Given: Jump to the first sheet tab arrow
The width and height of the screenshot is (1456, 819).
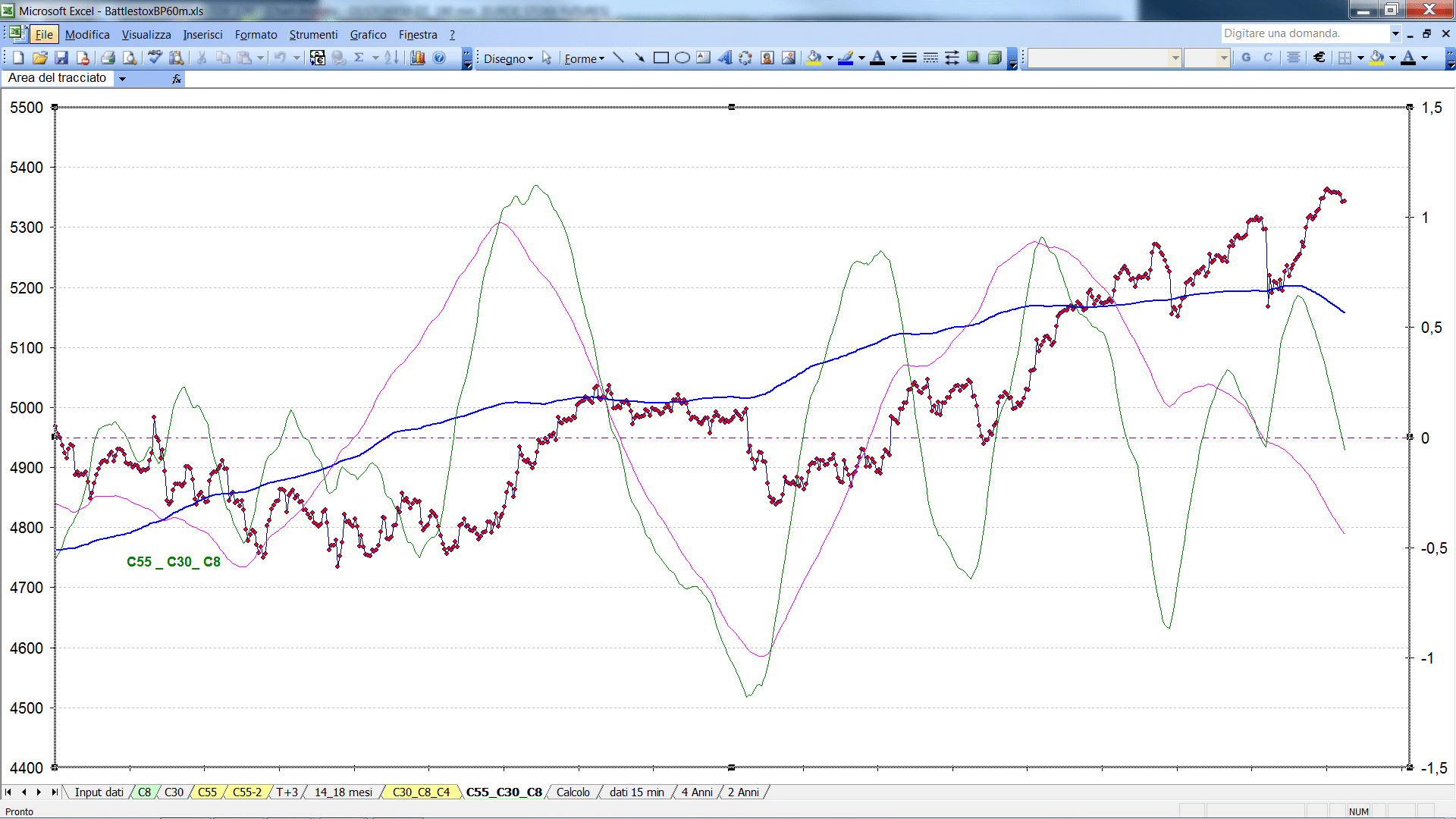Looking at the screenshot, I should click(x=8, y=792).
